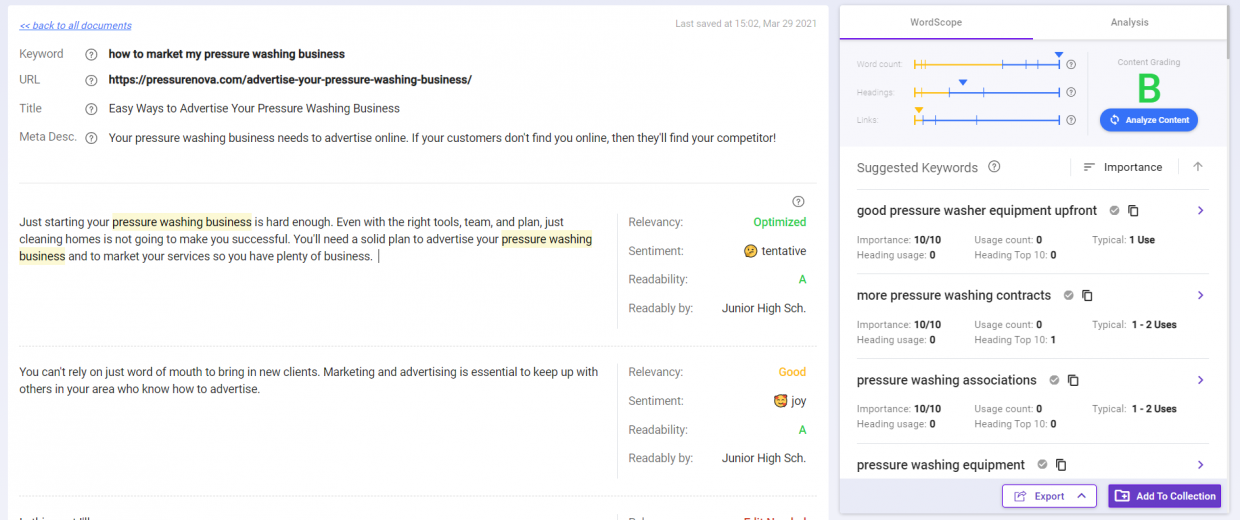Copy keyword pressure washing associations
The image size is (1240, 520).
point(1073,380)
